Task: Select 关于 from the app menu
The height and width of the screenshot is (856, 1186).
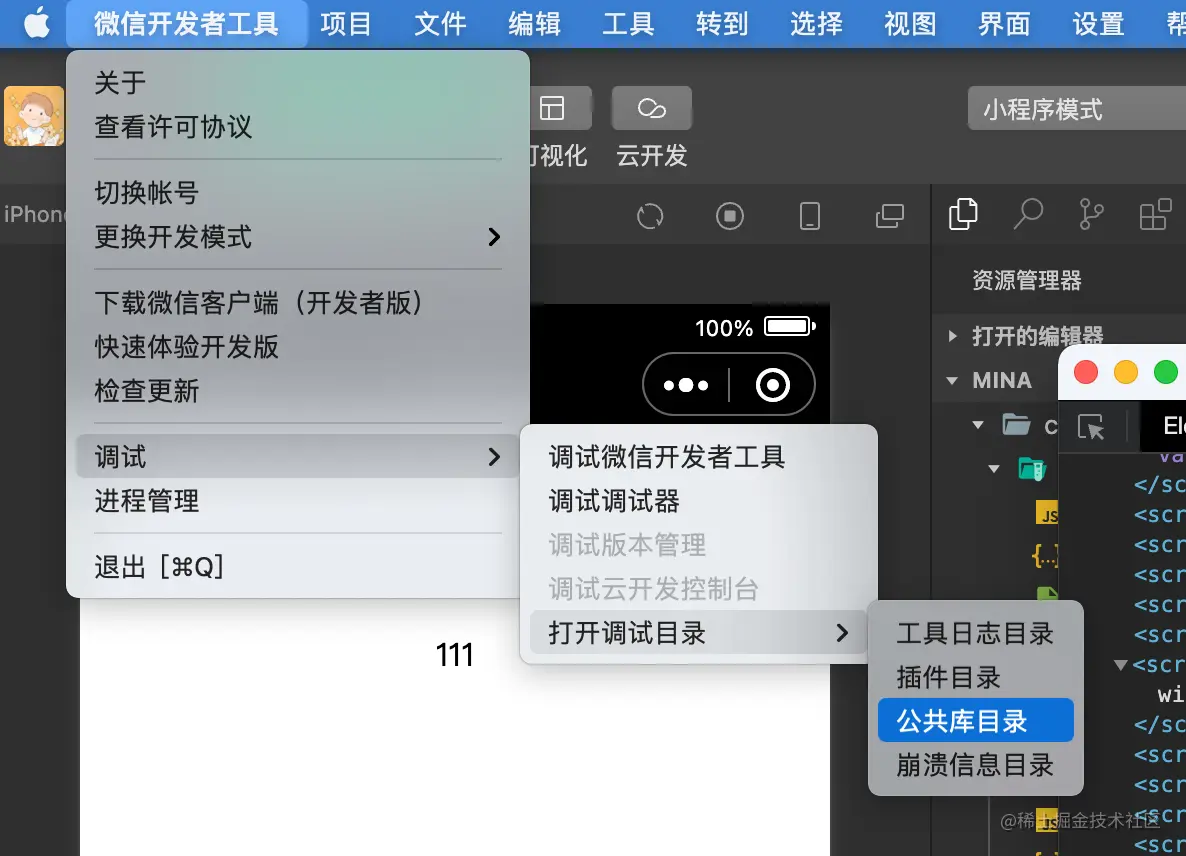Action: pyautogui.click(x=298, y=82)
